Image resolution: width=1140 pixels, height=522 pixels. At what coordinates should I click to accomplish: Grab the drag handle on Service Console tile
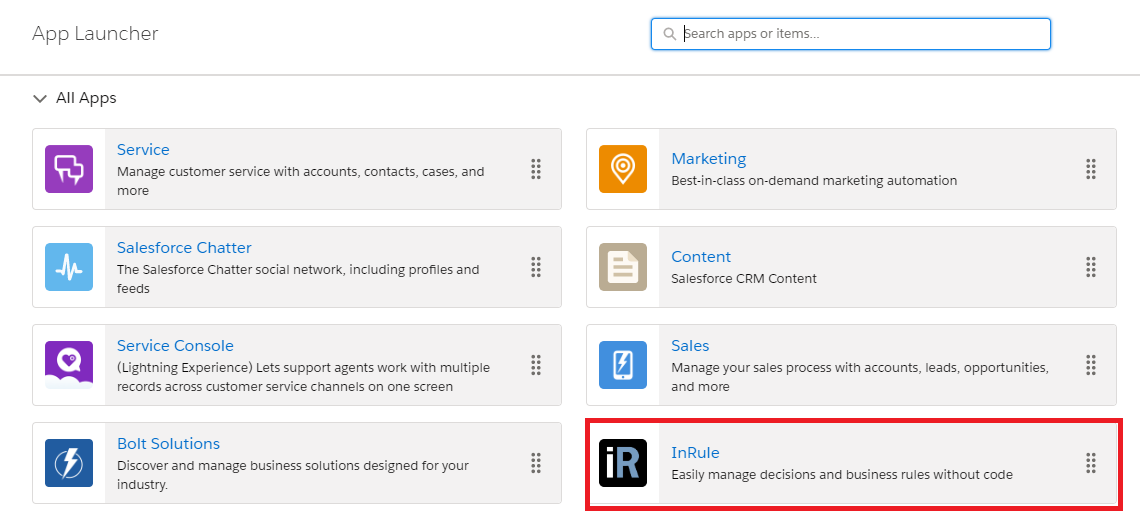[x=536, y=365]
